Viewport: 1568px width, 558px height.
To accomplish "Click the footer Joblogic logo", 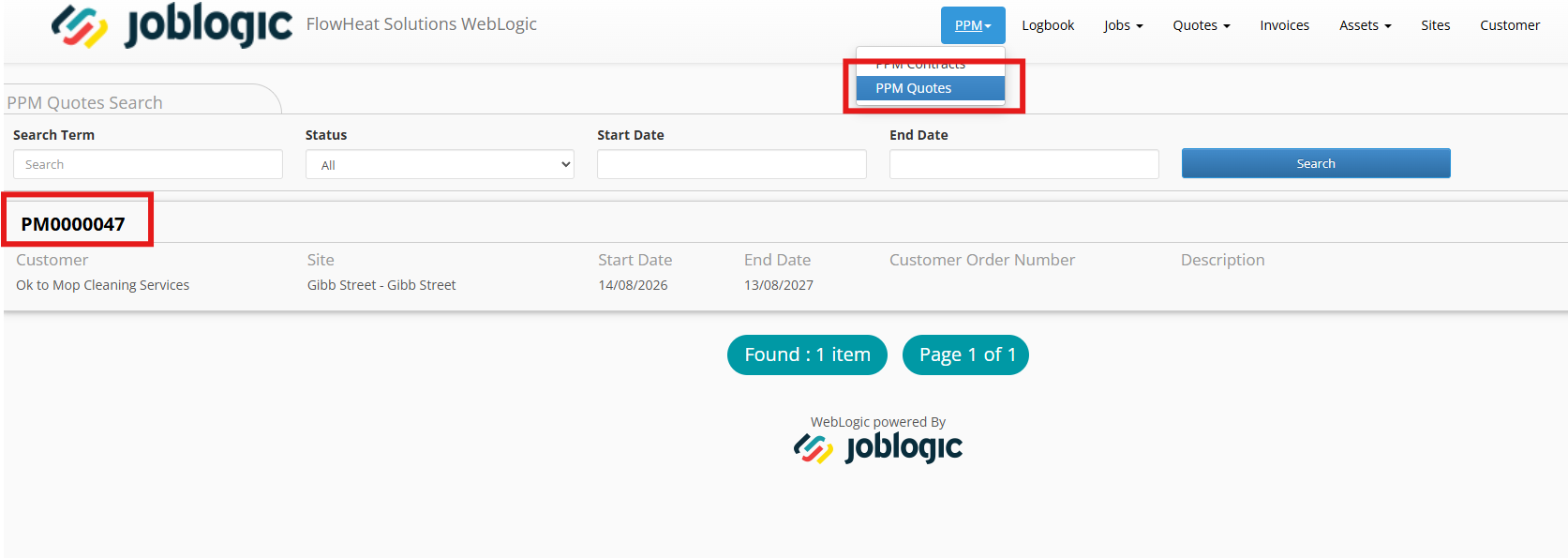I will (x=878, y=447).
